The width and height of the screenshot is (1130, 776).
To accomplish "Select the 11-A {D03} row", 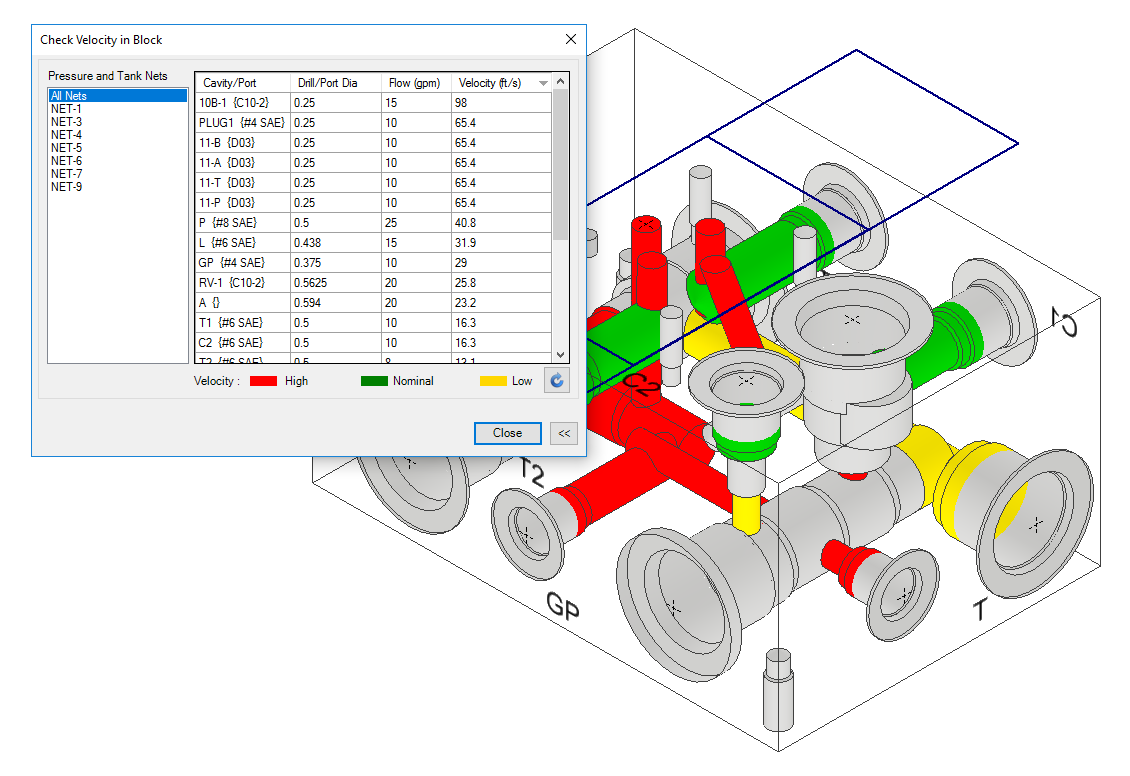I will tap(374, 163).
